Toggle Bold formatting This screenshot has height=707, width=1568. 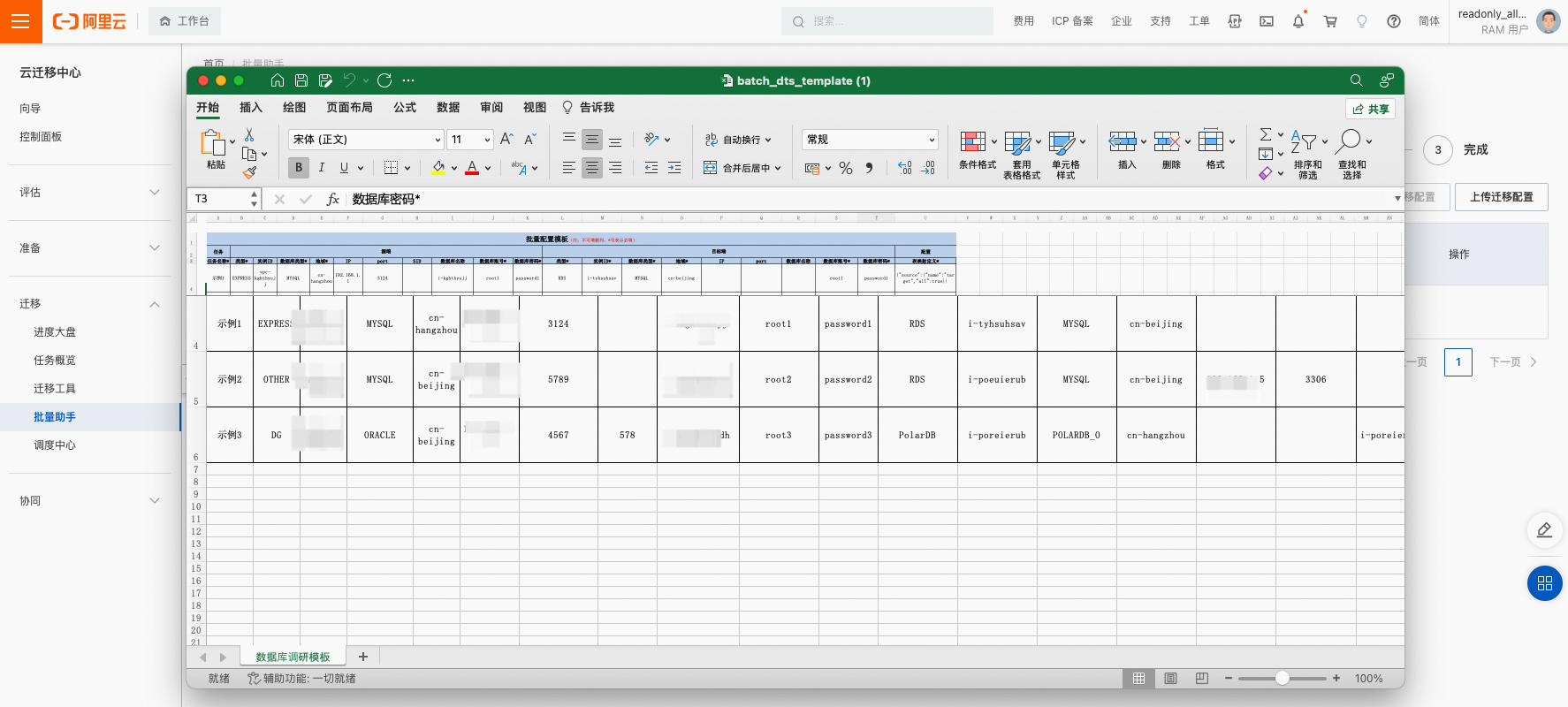[299, 167]
